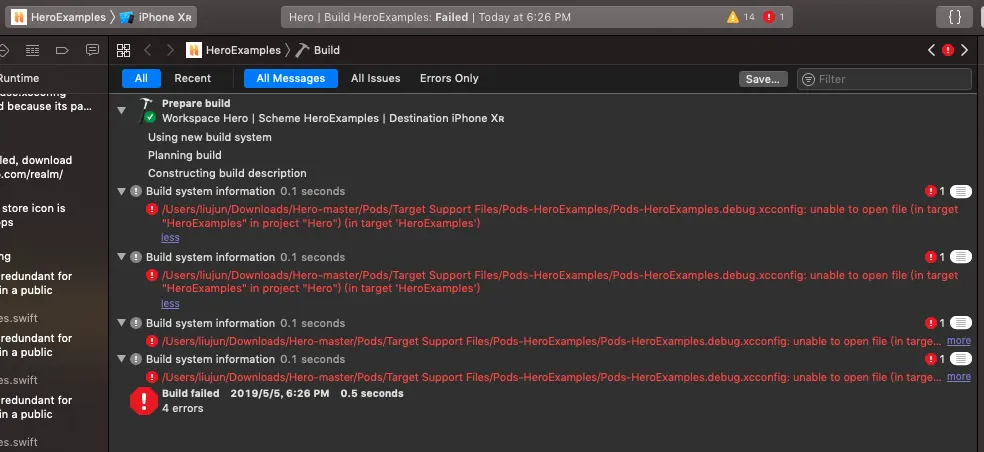Collapse the Prepare build section

coord(121,110)
